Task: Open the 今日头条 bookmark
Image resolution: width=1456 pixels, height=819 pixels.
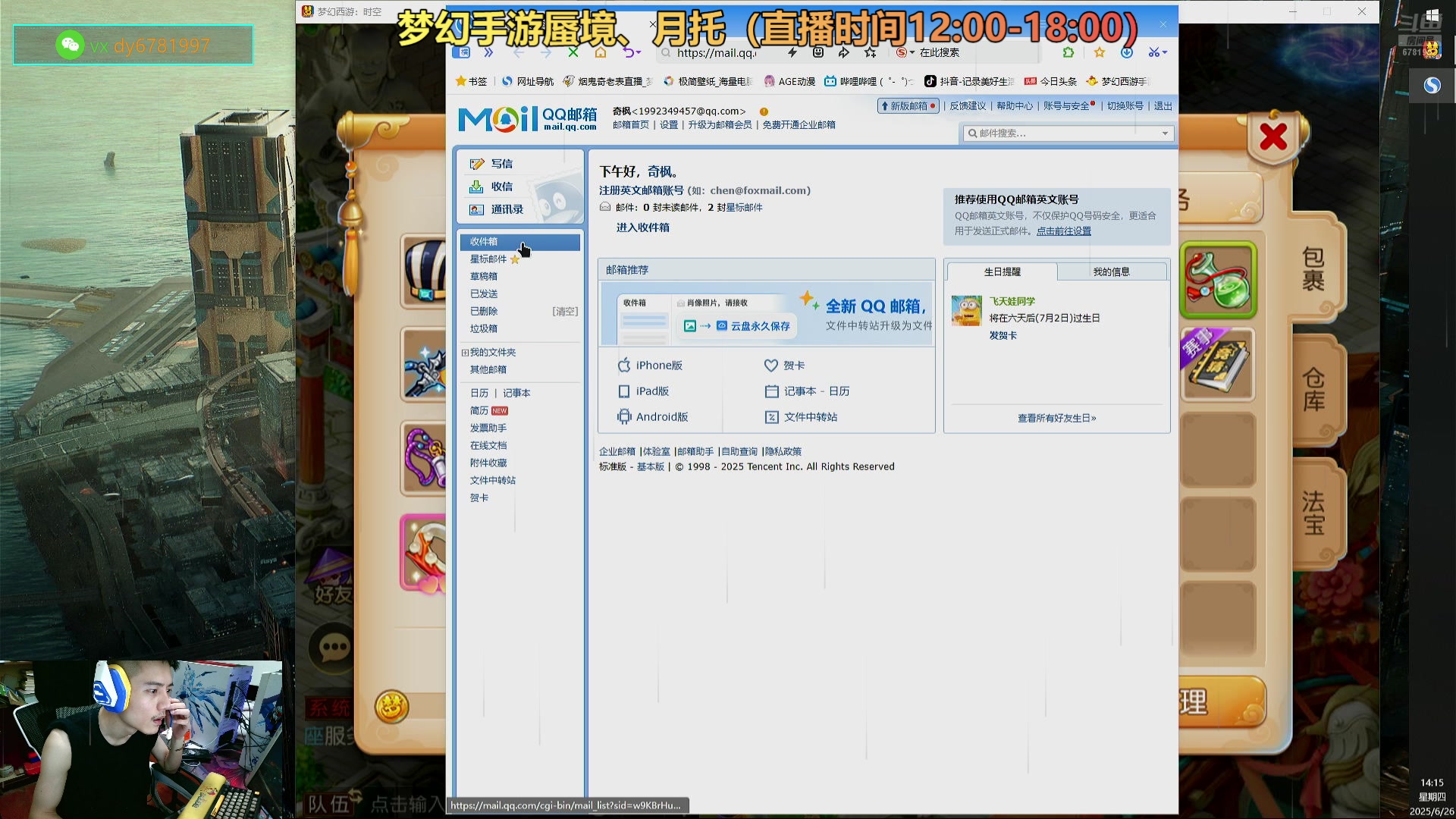Action: point(1050,81)
